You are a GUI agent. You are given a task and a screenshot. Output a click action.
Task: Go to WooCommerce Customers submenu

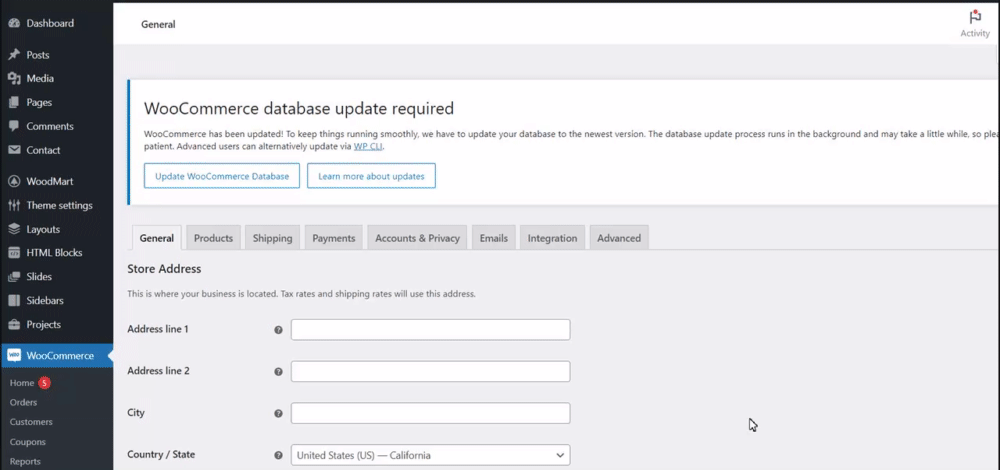coord(31,422)
